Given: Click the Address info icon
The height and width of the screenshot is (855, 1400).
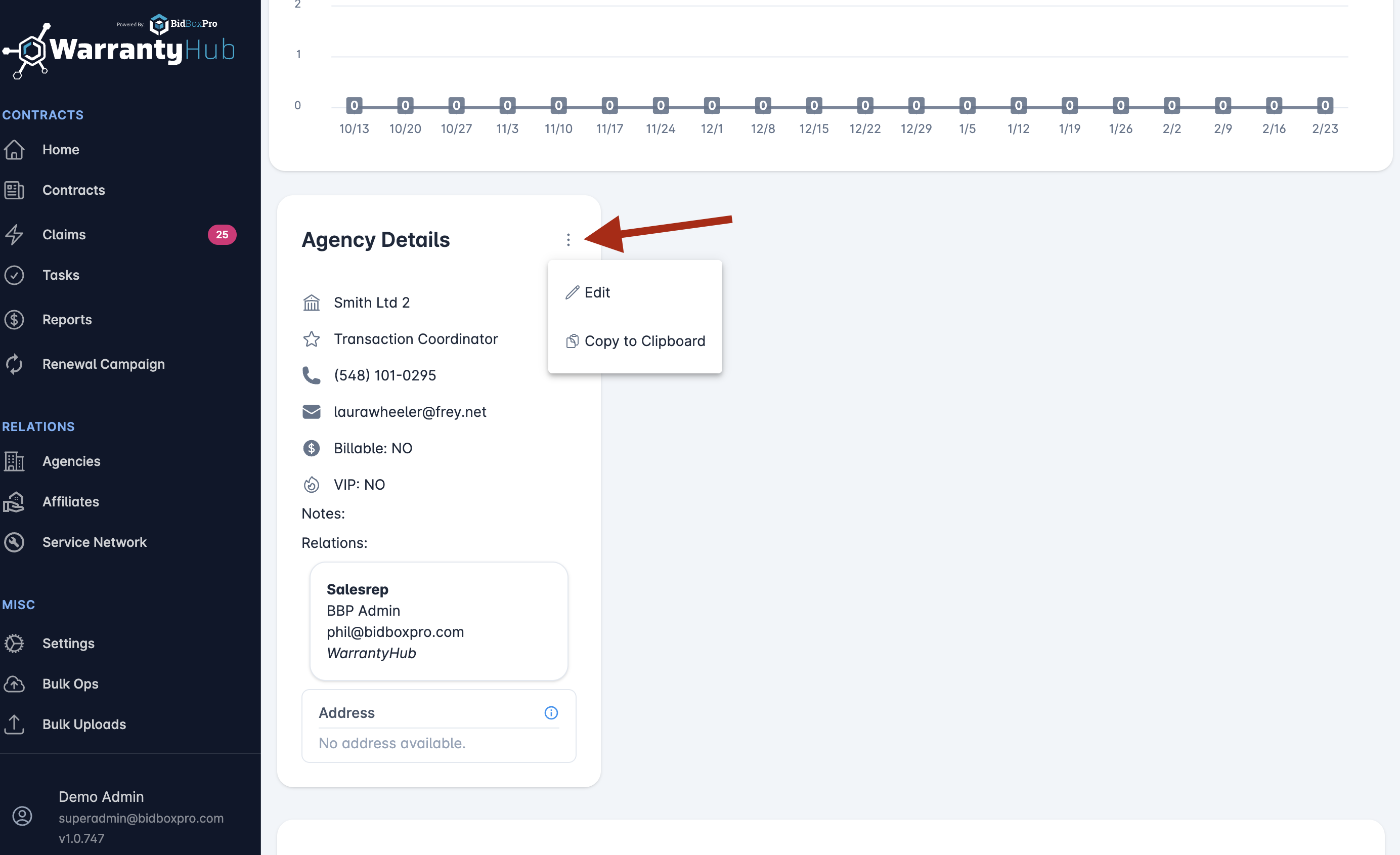Looking at the screenshot, I should pyautogui.click(x=551, y=713).
